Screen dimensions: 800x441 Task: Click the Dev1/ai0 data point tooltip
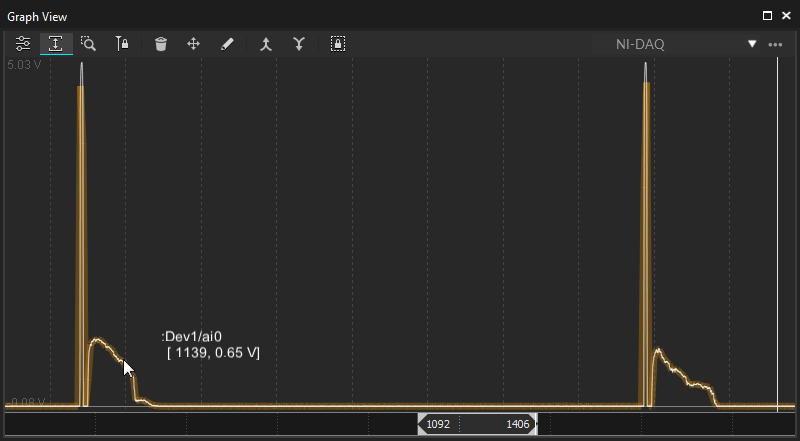click(211, 345)
